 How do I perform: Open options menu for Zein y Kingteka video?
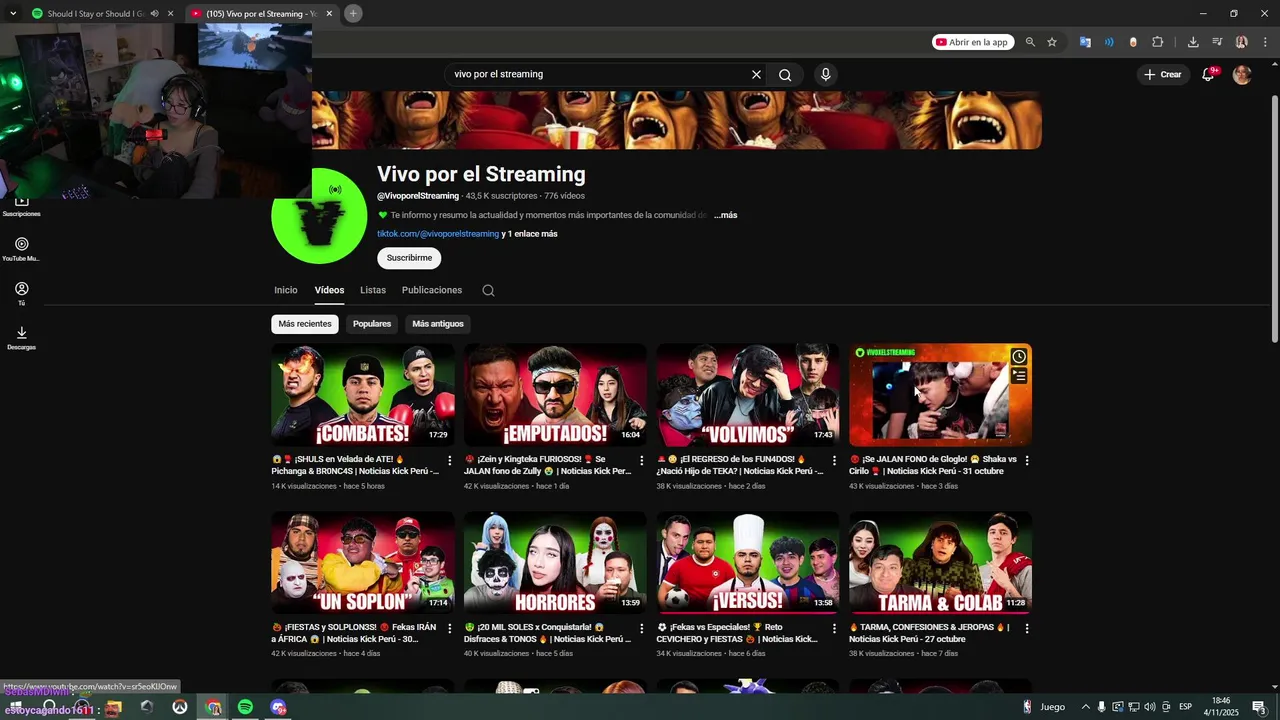[x=641, y=460]
